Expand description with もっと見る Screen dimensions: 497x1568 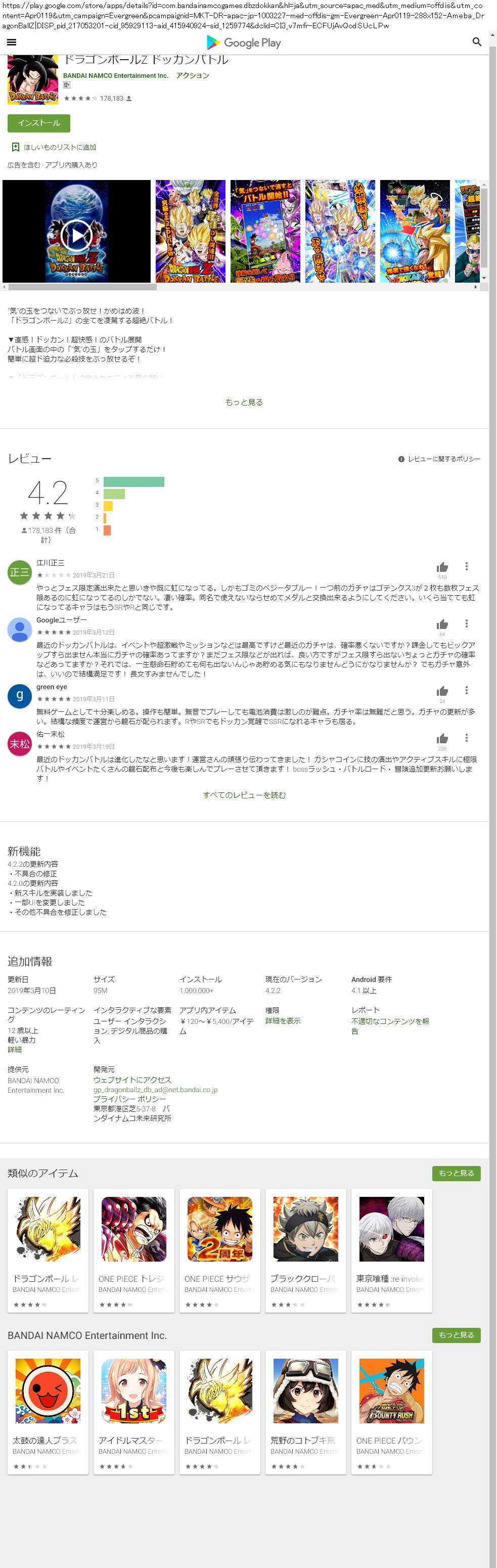coord(244,402)
